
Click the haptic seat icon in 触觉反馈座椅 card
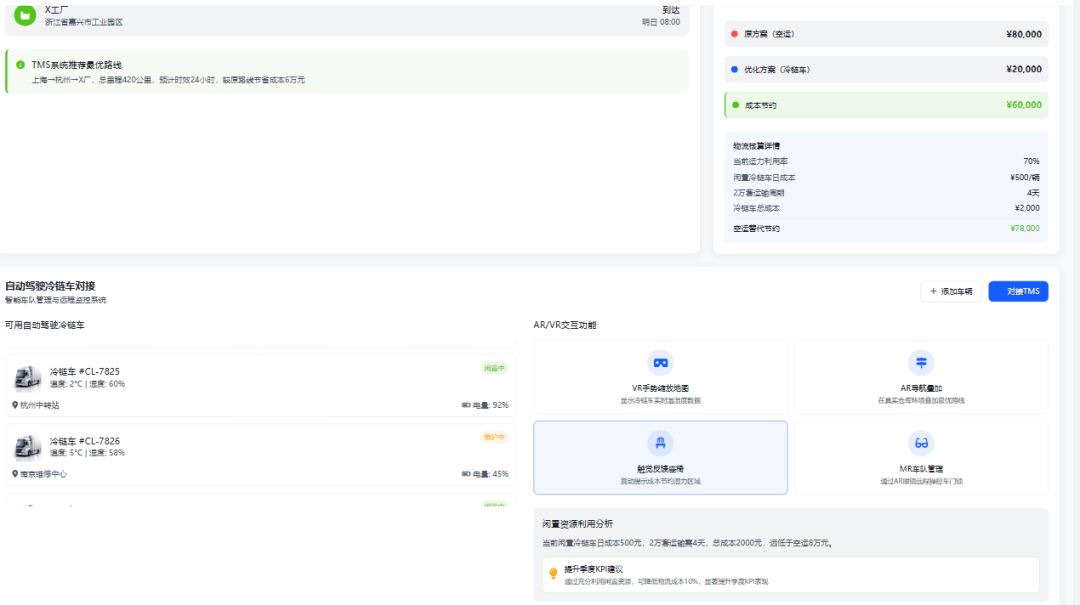tap(660, 443)
